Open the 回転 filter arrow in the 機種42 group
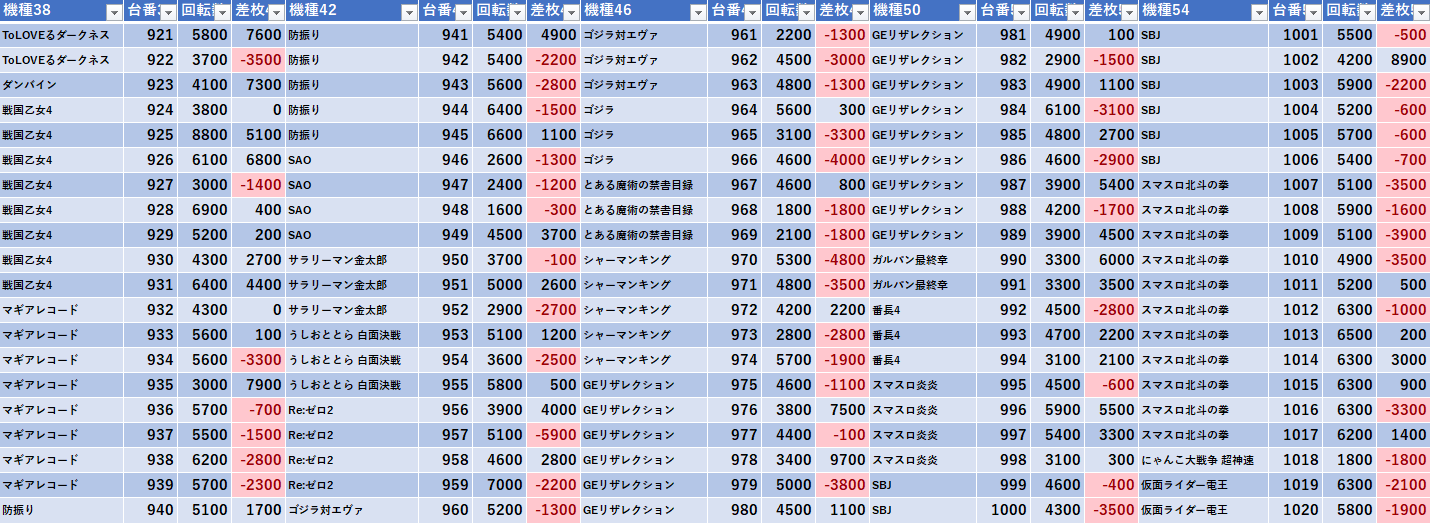Viewport: 1430px width, 523px height. pos(515,12)
